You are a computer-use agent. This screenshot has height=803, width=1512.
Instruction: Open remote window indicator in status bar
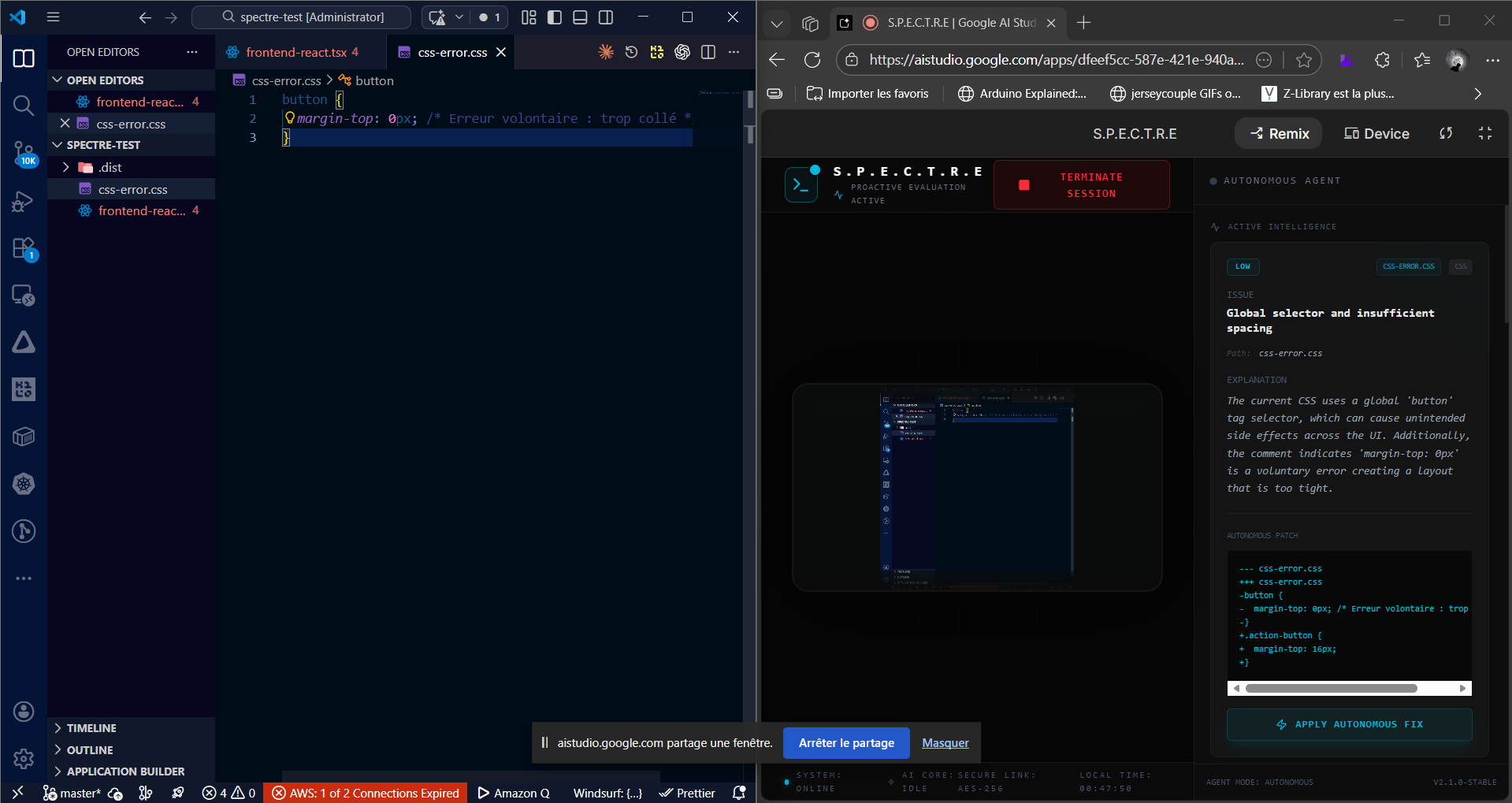17,793
